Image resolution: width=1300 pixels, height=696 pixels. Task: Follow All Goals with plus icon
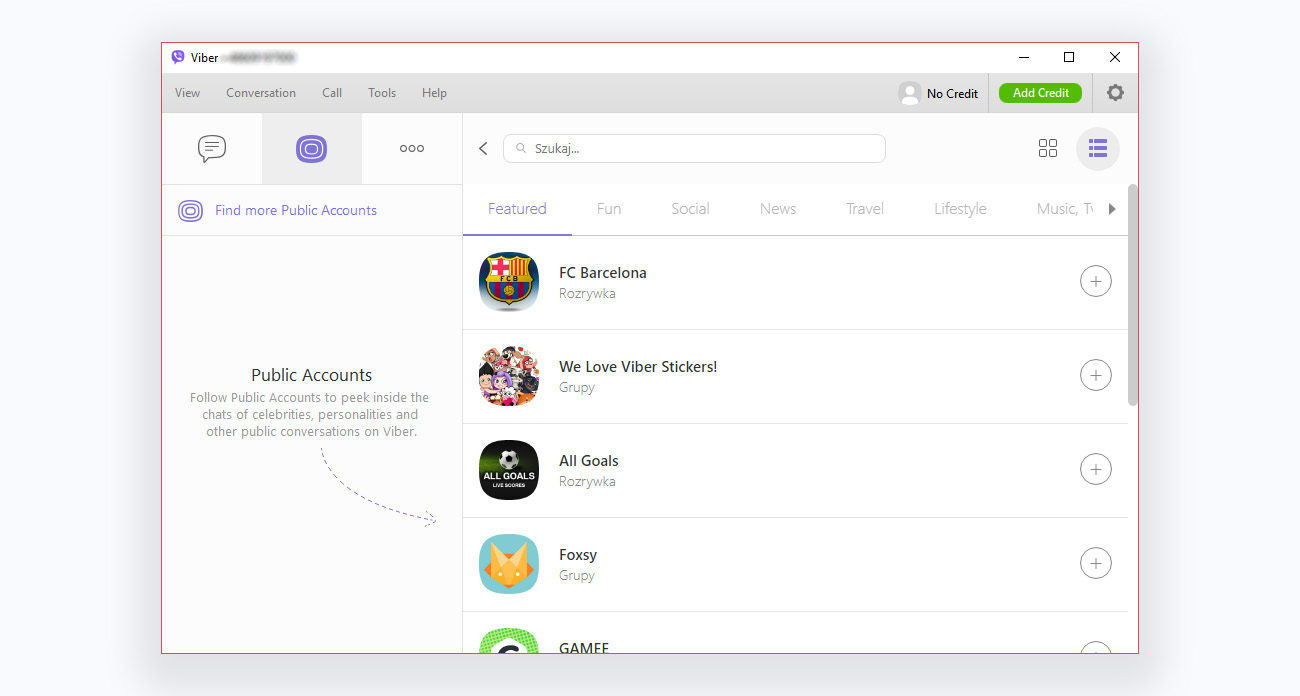[1095, 469]
